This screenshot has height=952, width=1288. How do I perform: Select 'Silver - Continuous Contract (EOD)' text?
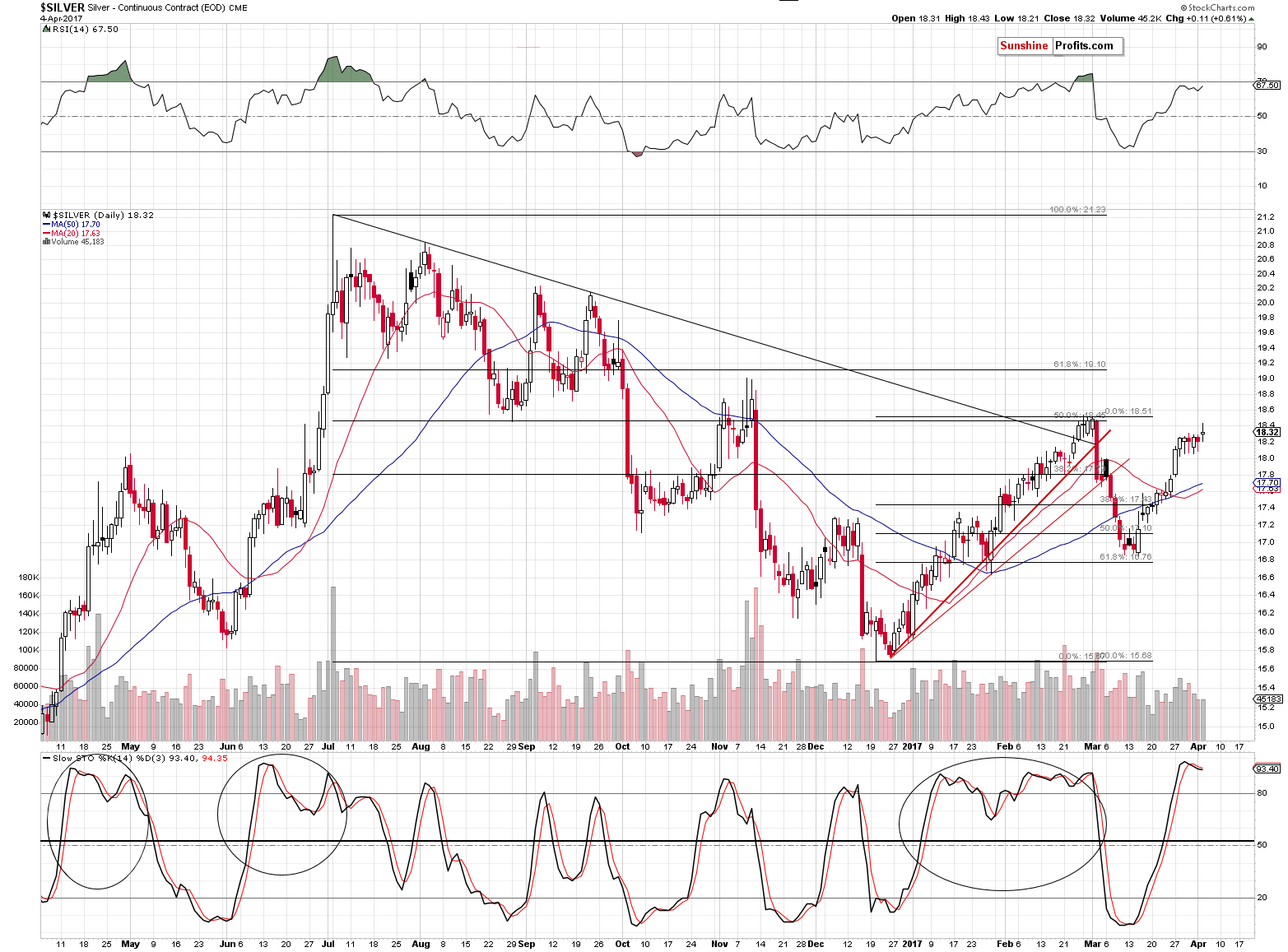coord(156,8)
